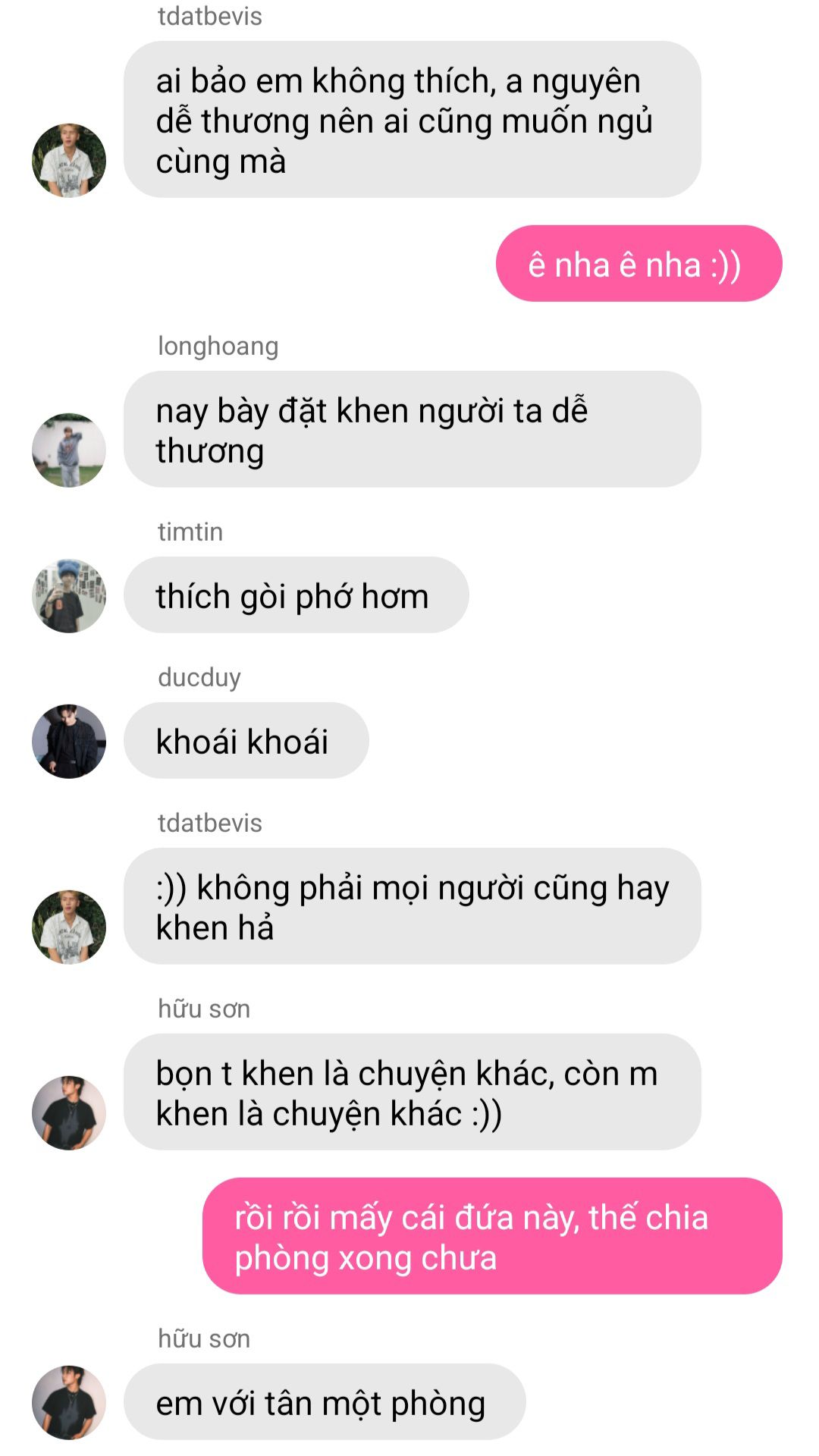Select message "em với tân một phòng"

325,1401
